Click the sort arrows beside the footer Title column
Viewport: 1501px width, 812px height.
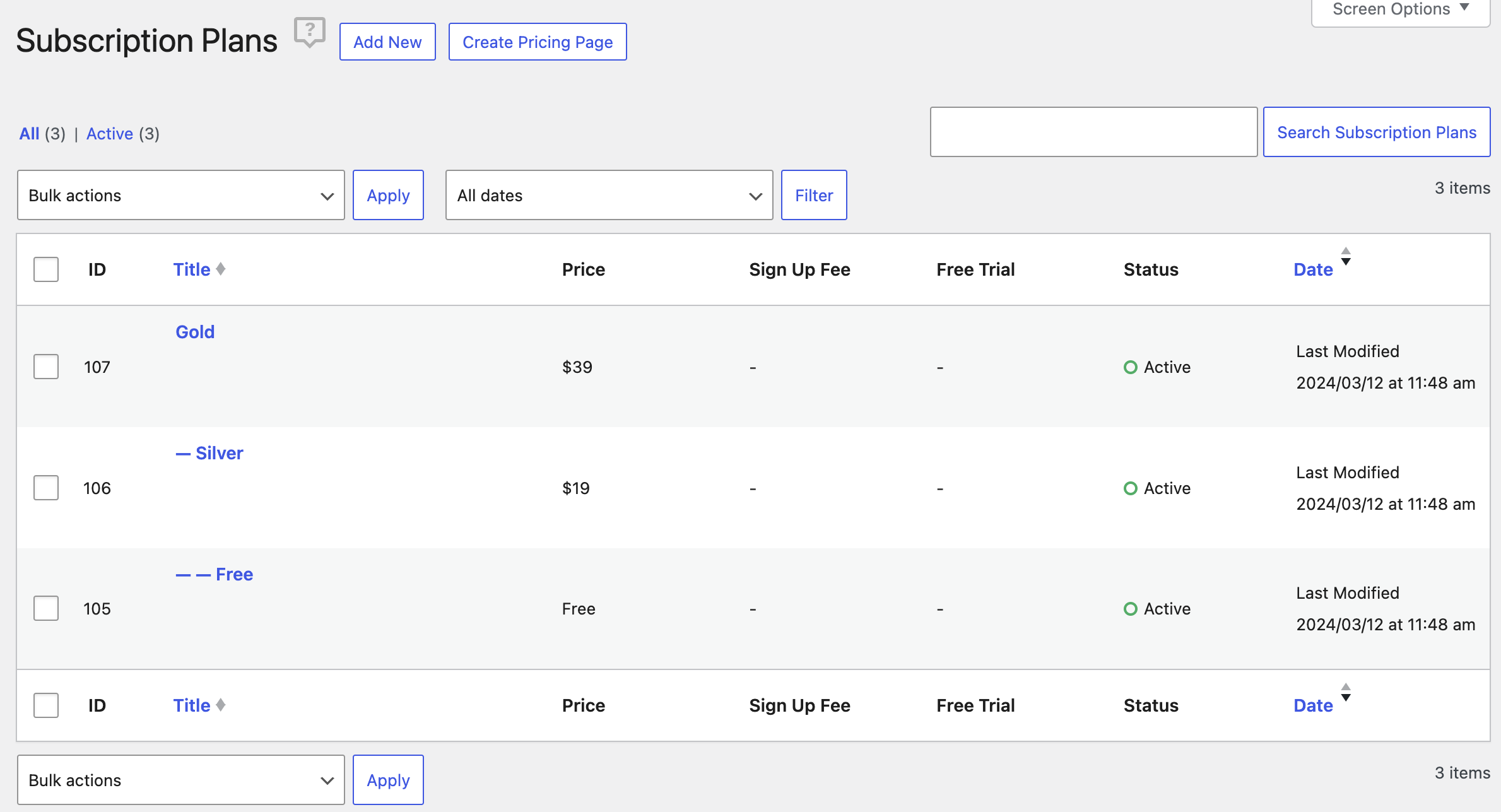(221, 705)
